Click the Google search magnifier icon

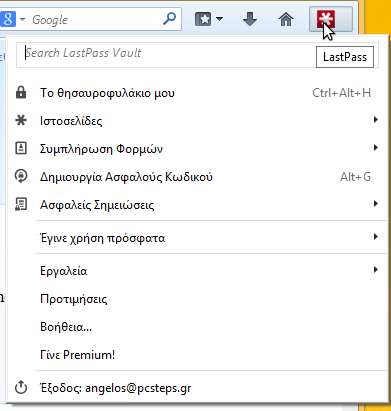coord(170,19)
